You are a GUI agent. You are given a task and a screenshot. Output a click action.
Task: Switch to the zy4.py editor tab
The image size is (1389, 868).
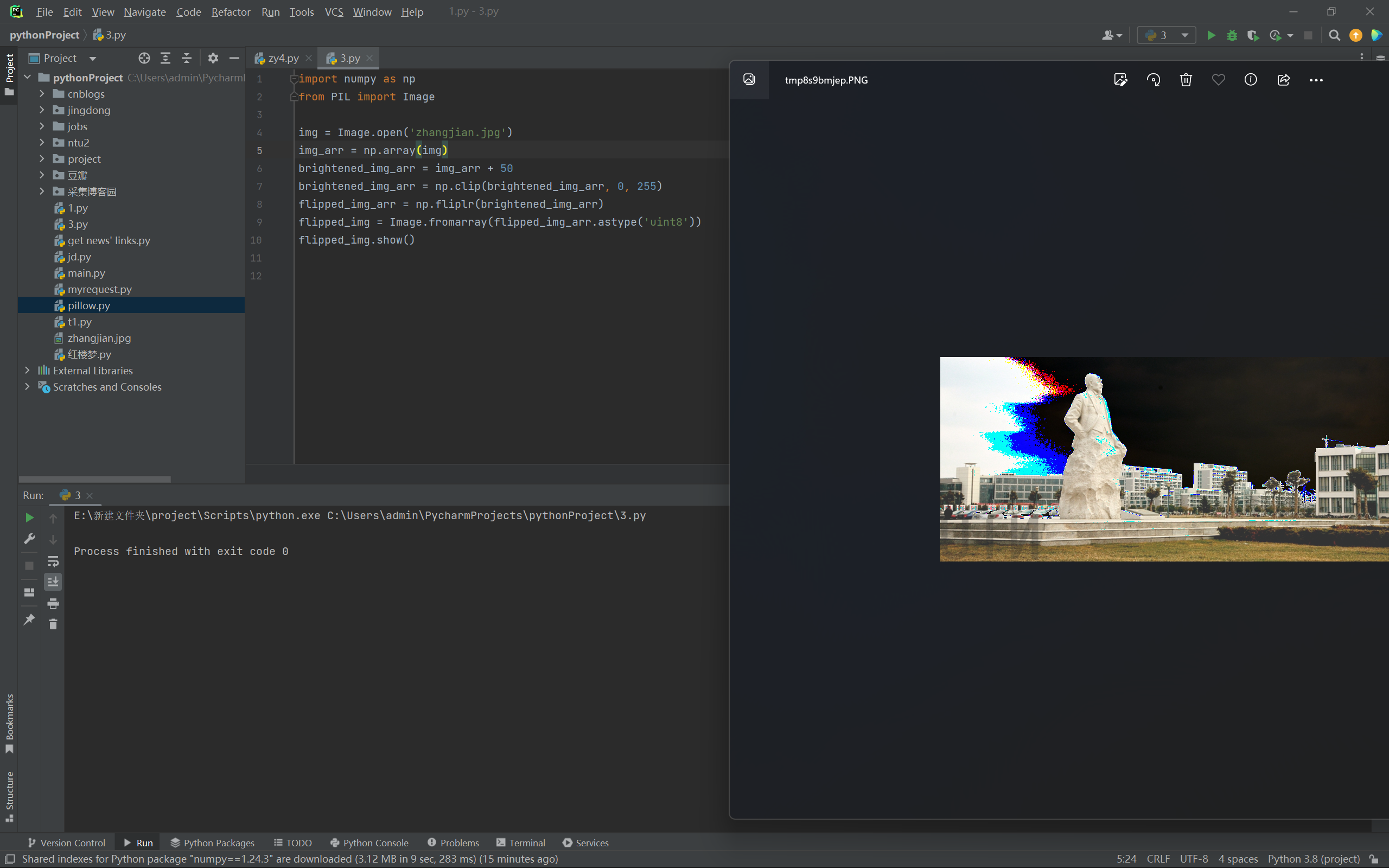(x=283, y=58)
